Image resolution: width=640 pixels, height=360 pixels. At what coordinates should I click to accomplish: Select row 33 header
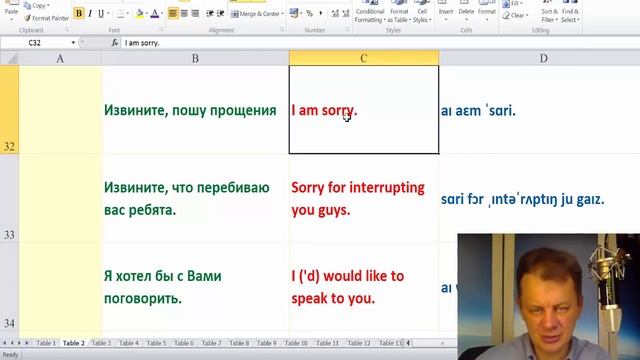click(x=9, y=198)
